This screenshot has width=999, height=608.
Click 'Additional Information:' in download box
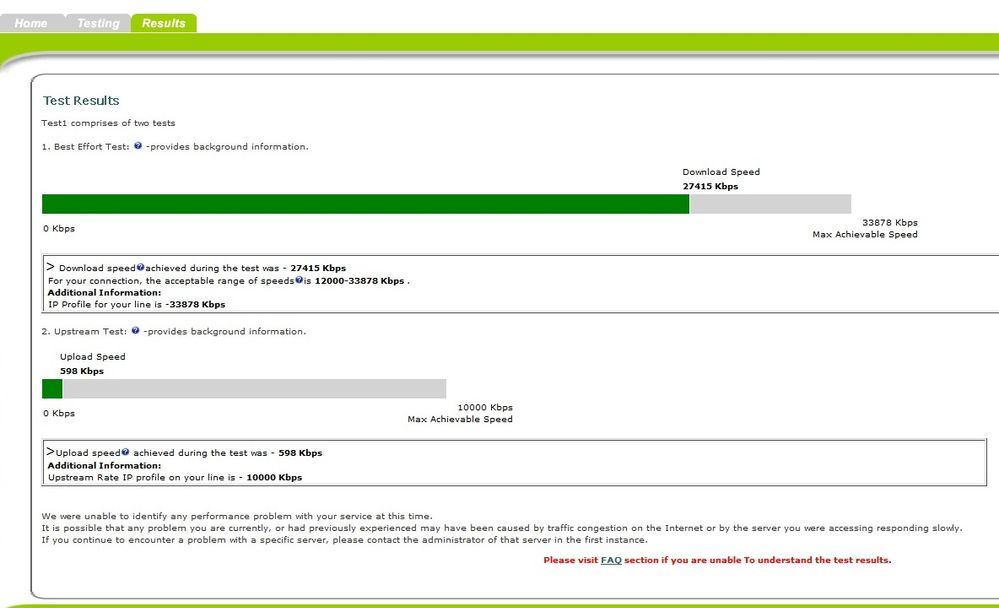(x=104, y=293)
